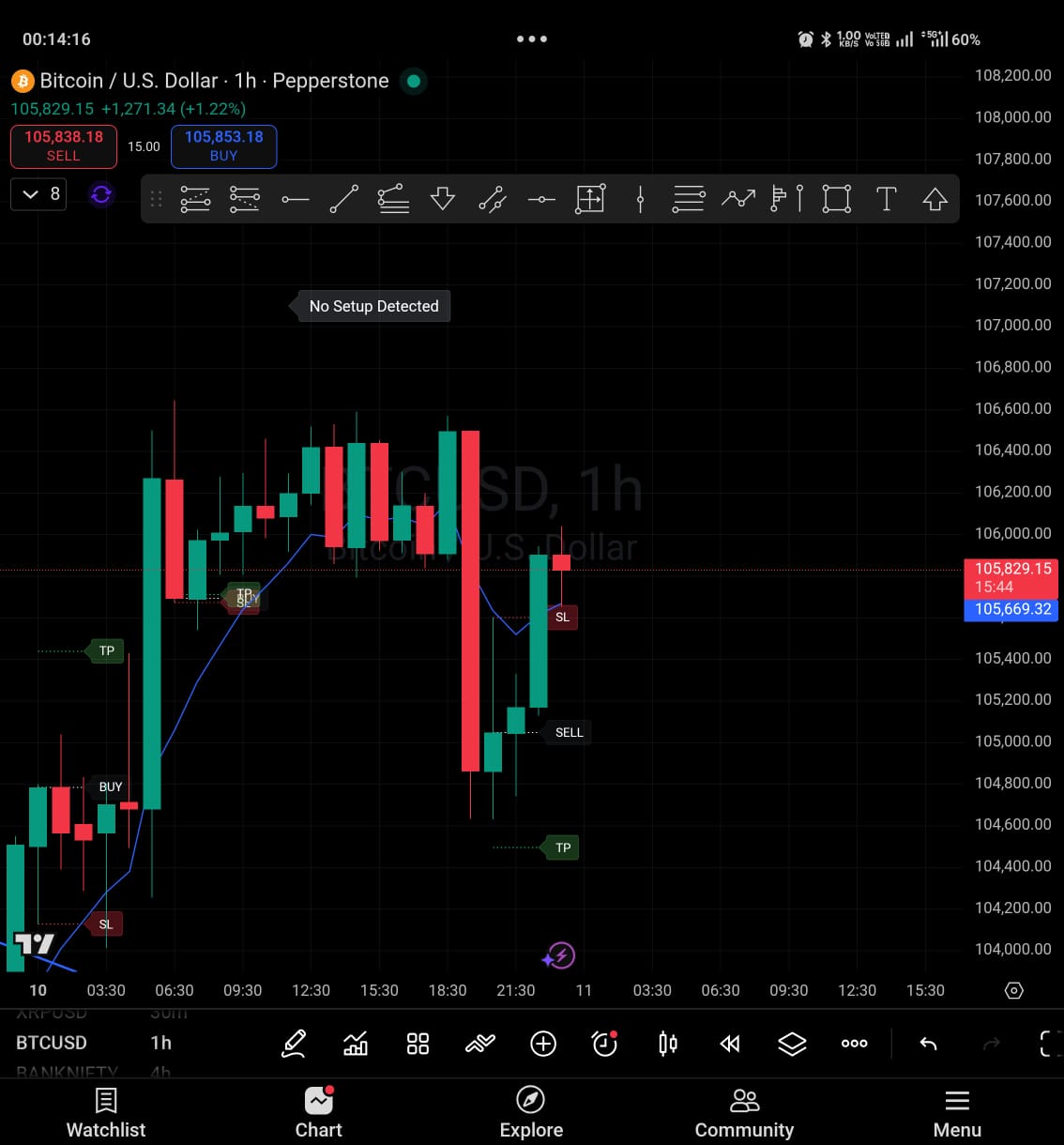Select BTCUSD in the watchlist footer
Image resolution: width=1064 pixels, height=1145 pixels.
[x=52, y=1043]
